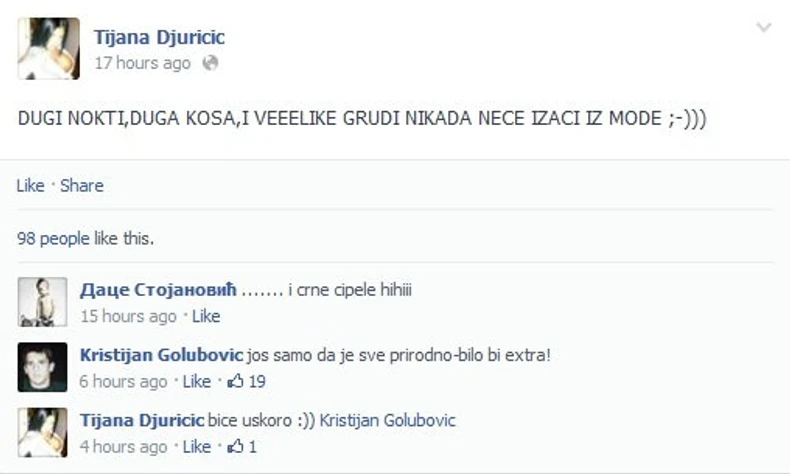Like the comment from 6 hours ago
This screenshot has width=790, height=474.
(x=196, y=381)
